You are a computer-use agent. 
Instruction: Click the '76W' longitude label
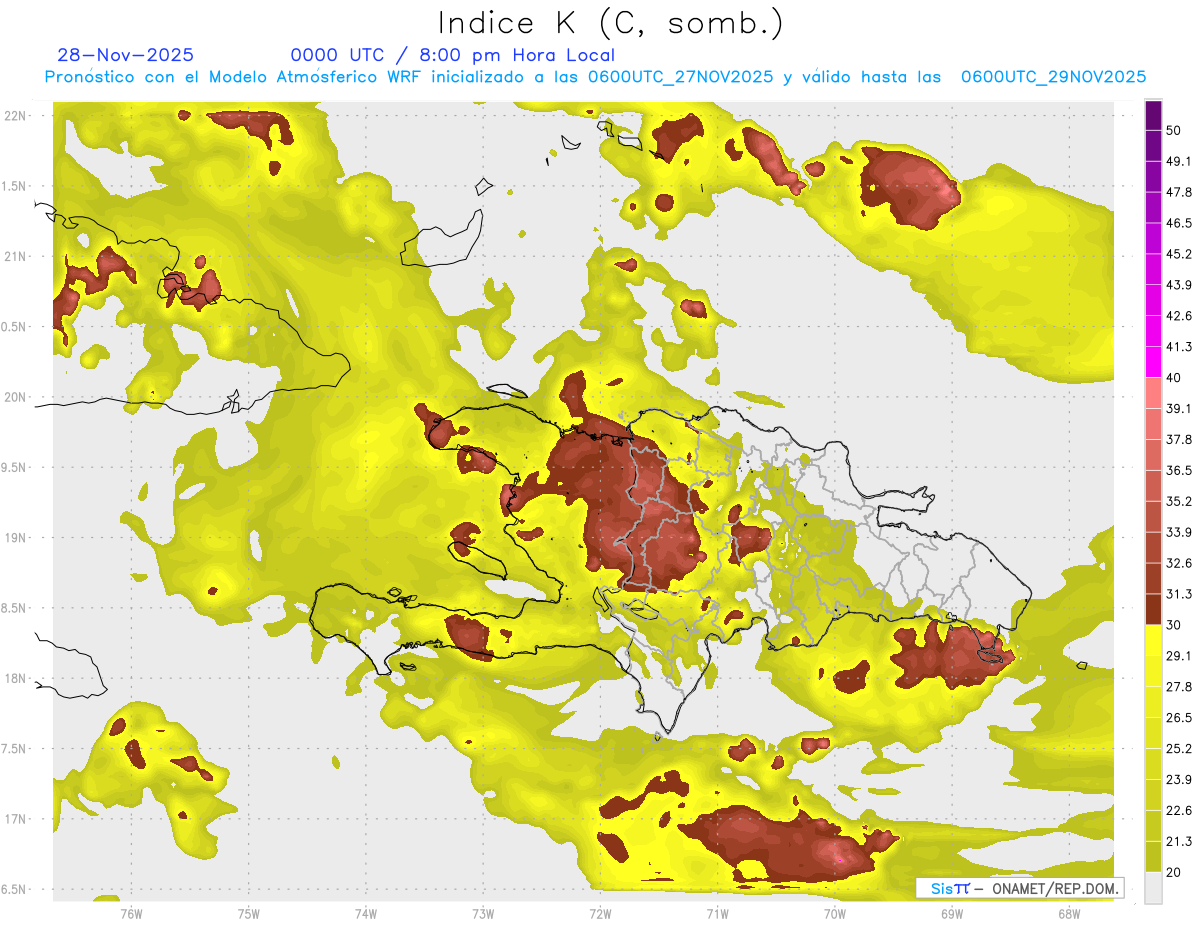(131, 913)
